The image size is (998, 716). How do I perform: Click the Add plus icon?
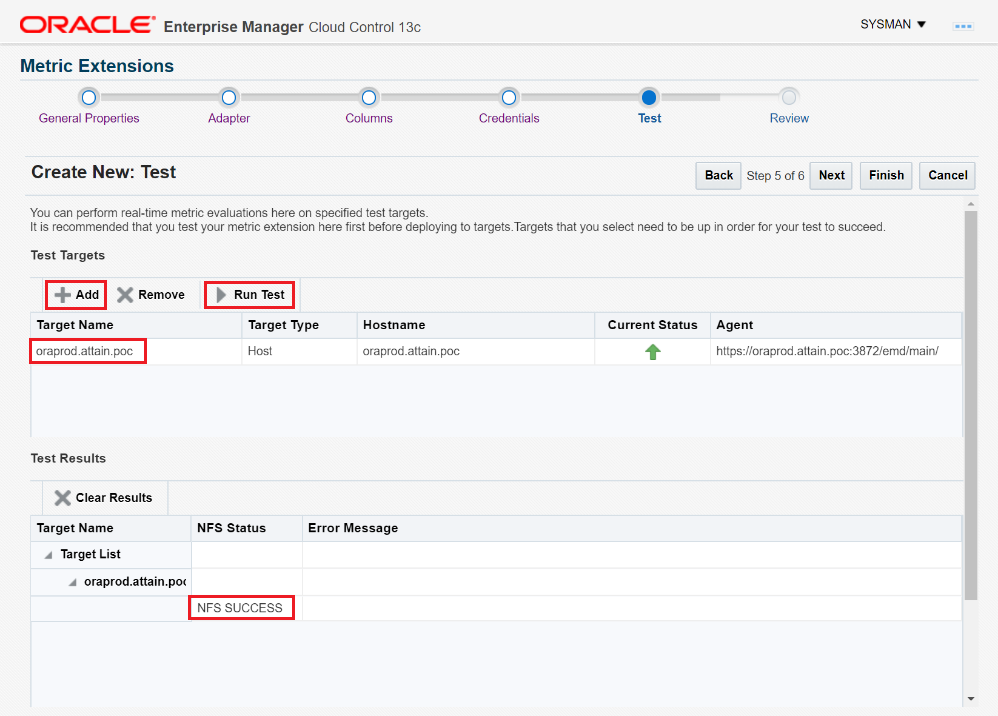click(x=63, y=295)
